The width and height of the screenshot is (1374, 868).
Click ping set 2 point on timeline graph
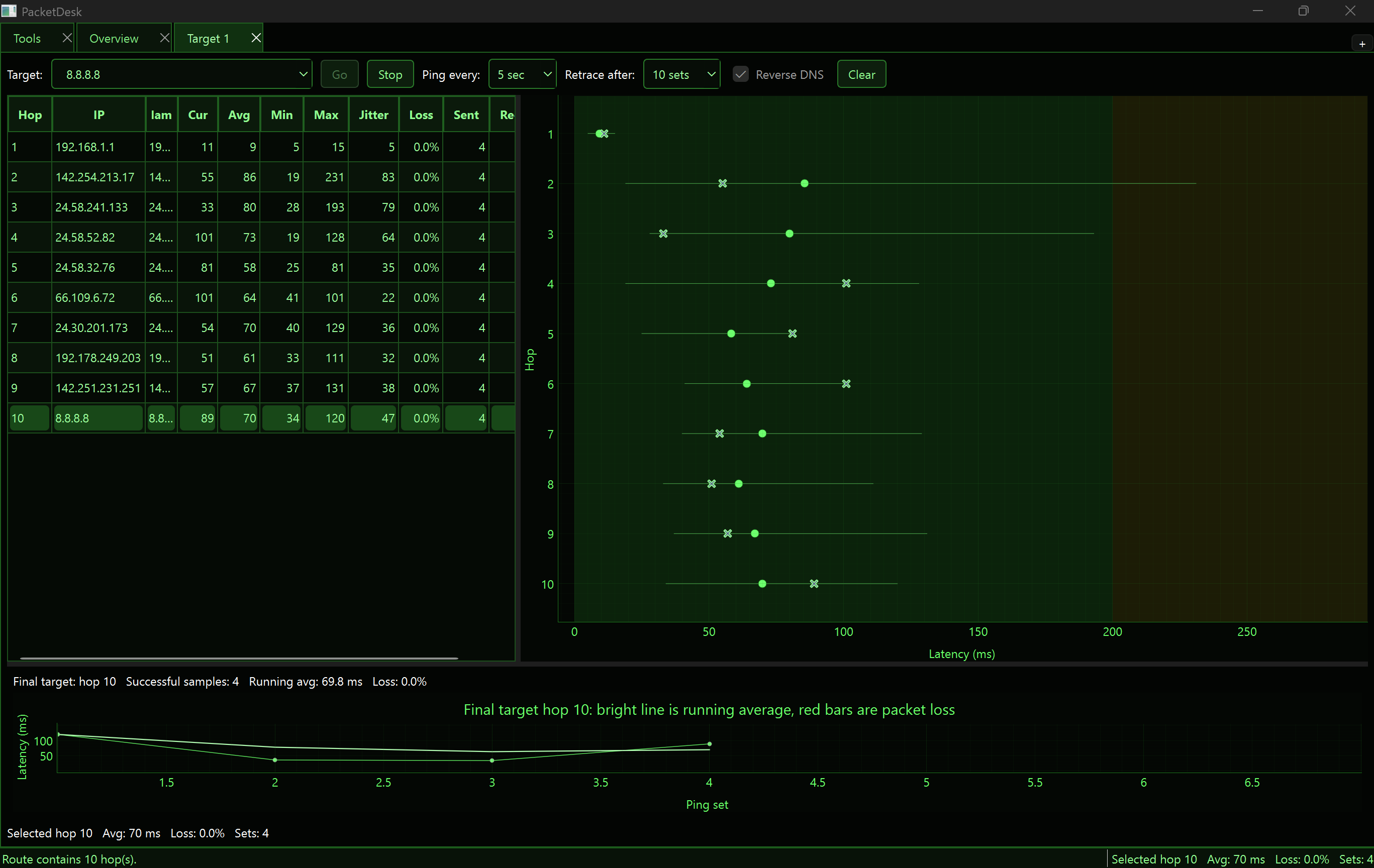[x=275, y=760]
